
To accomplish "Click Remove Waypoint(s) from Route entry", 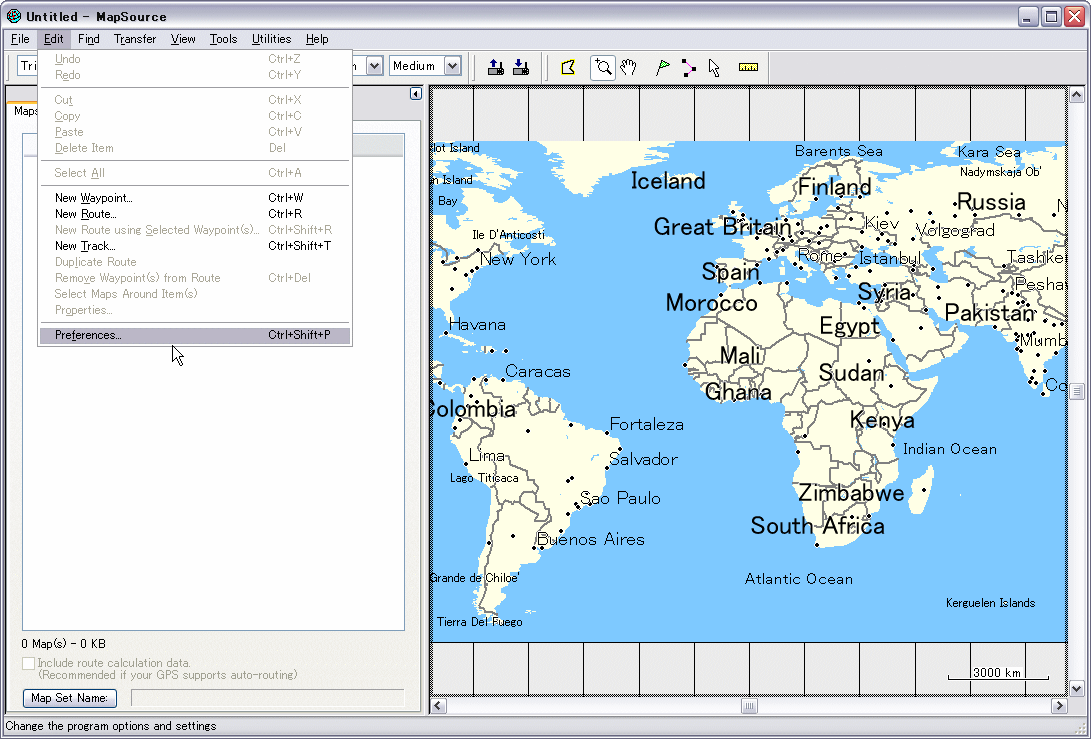I will [195, 278].
